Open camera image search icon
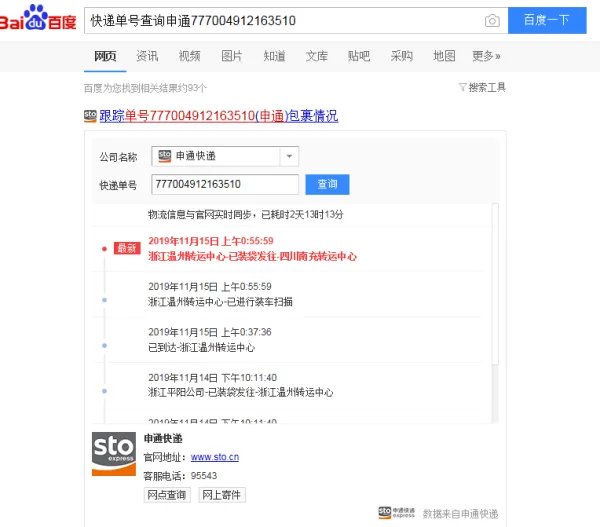Viewport: 600px width, 527px height. coord(492,20)
